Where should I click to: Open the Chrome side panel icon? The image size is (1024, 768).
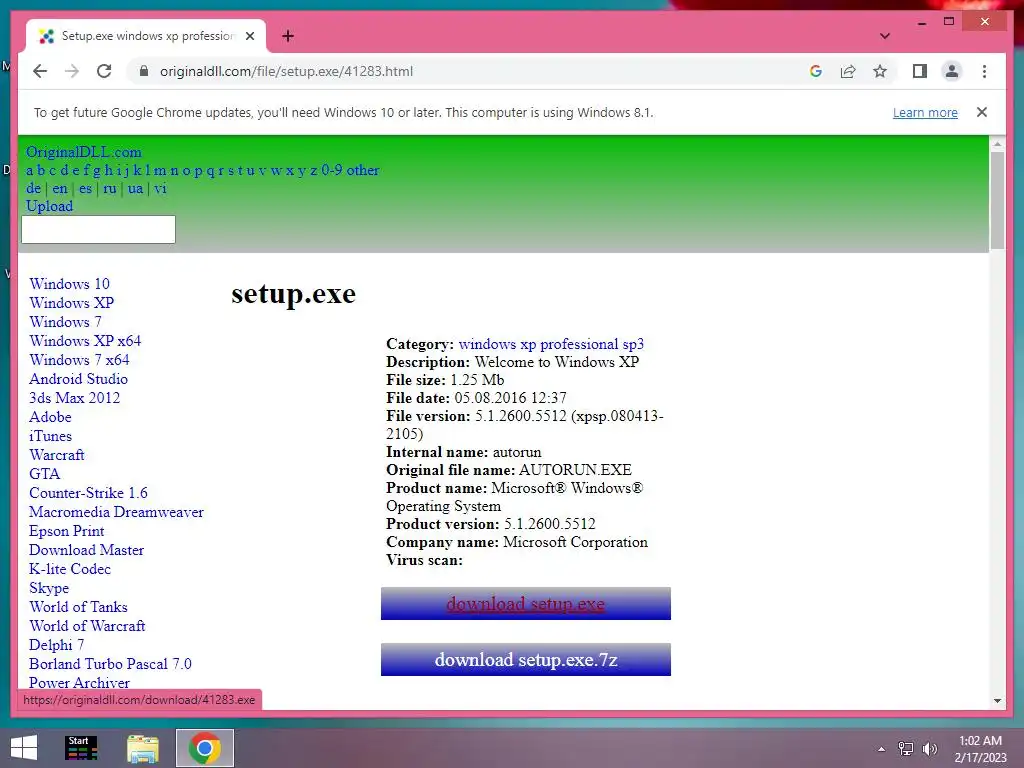pyautogui.click(x=920, y=71)
